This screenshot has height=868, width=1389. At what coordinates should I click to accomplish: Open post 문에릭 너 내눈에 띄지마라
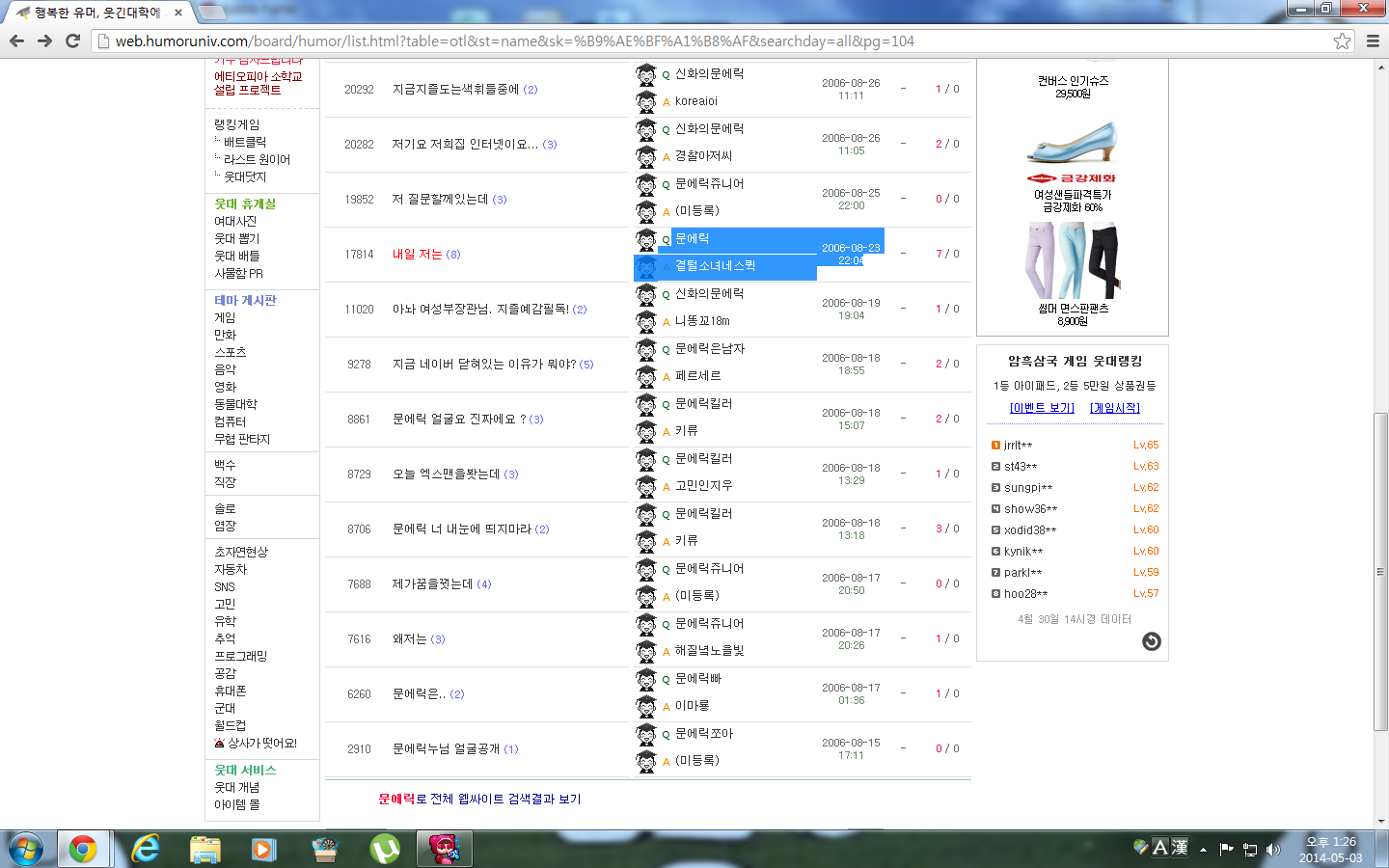[462, 529]
